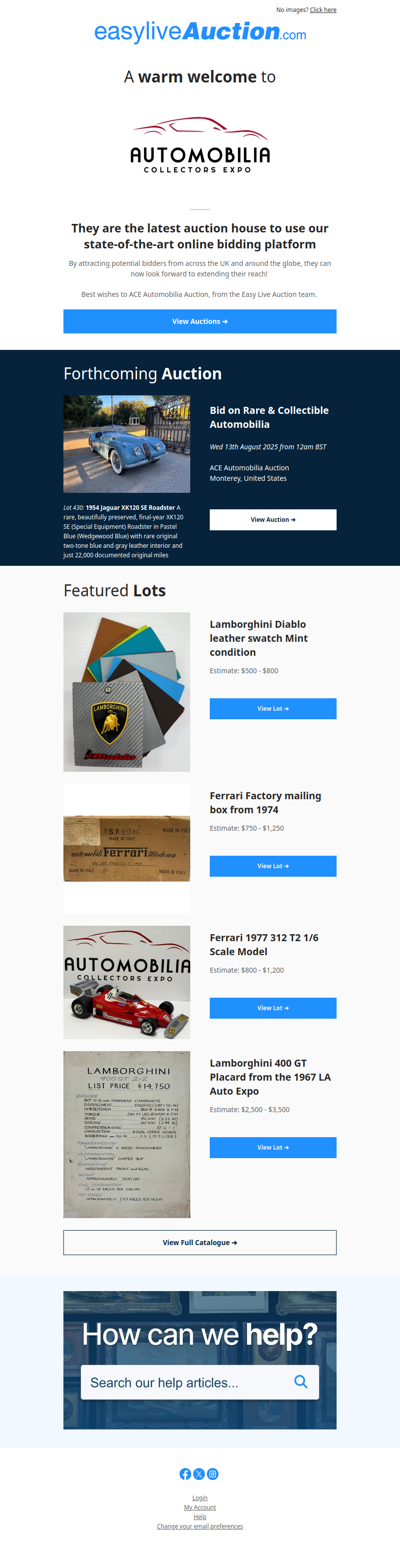
Task: Click Change your email preferences link
Action: point(200,1526)
